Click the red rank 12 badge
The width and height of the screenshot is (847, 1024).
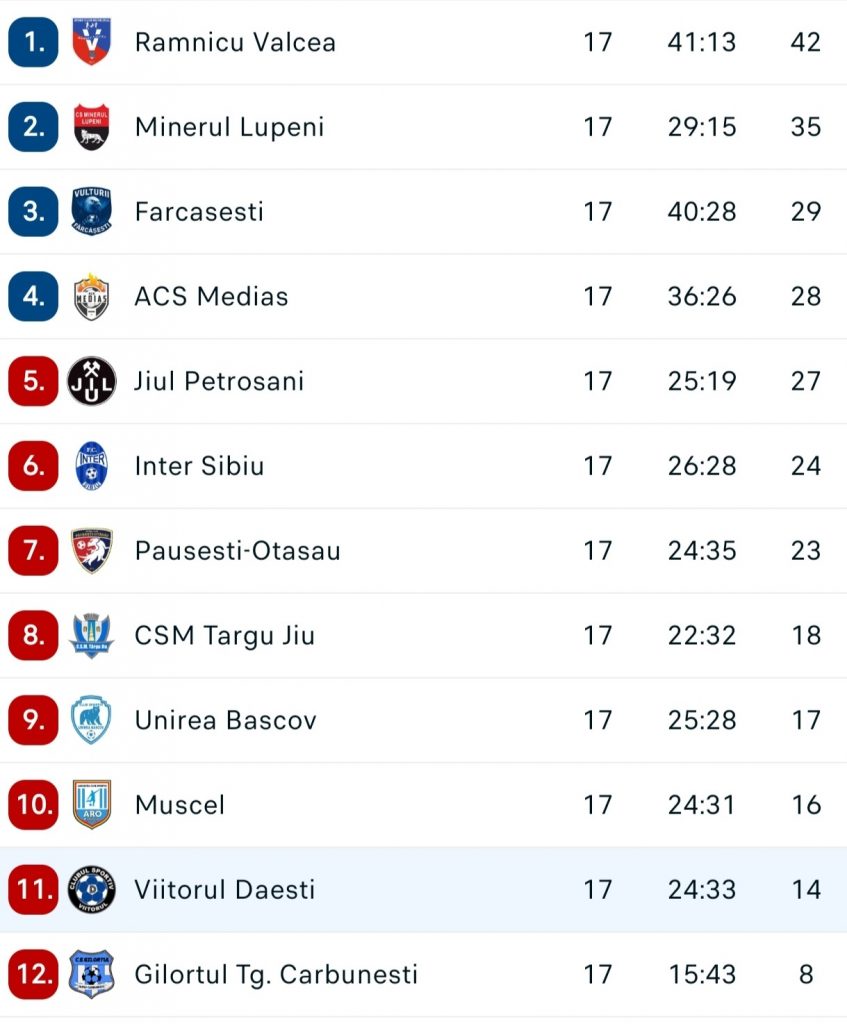(33, 974)
